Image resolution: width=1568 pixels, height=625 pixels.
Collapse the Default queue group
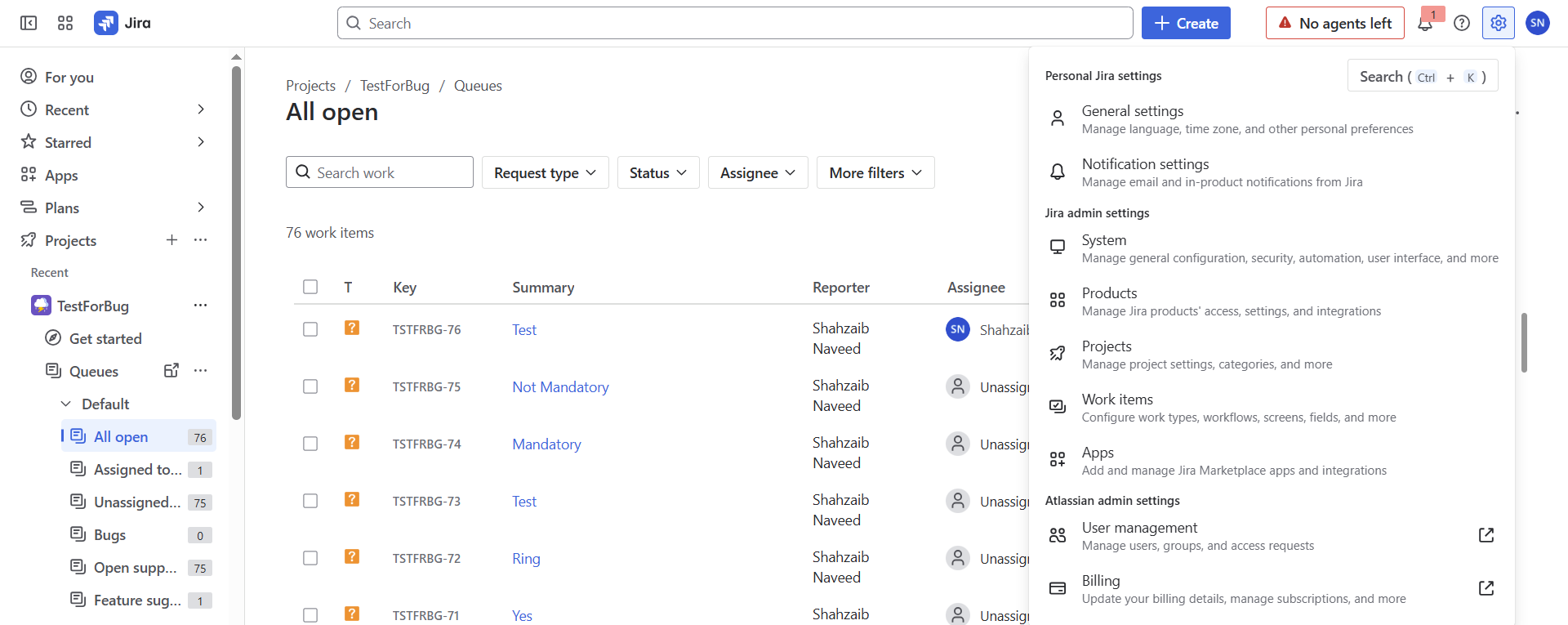point(66,404)
